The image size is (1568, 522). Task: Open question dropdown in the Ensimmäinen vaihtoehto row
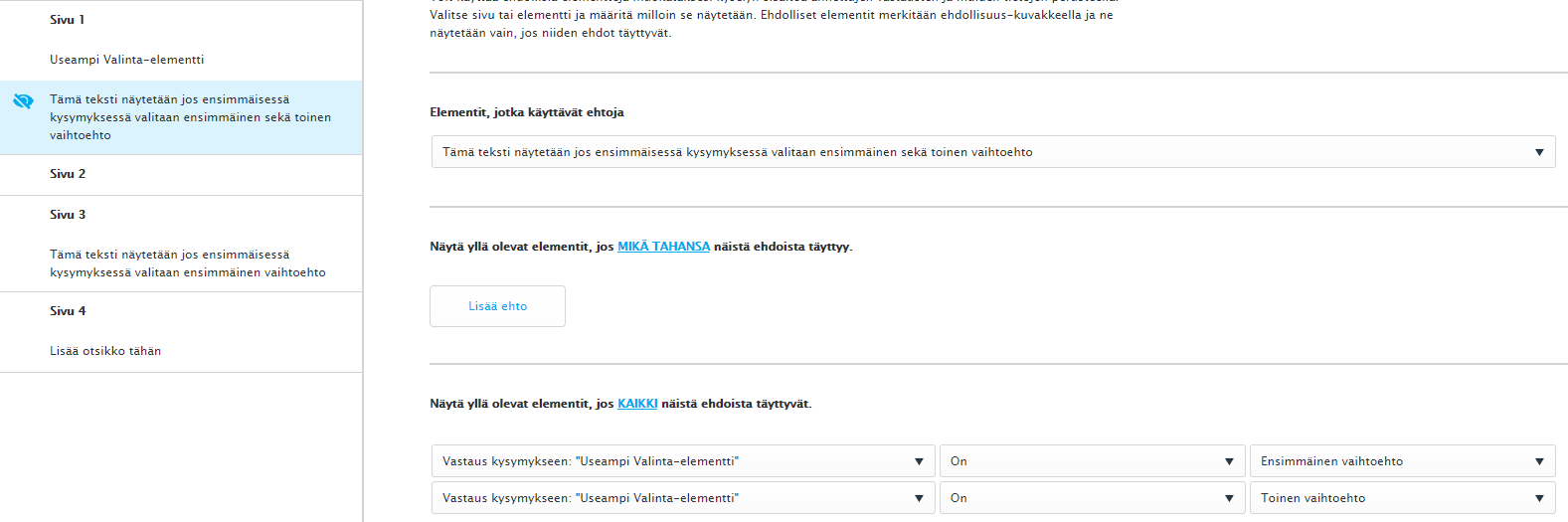click(x=683, y=461)
